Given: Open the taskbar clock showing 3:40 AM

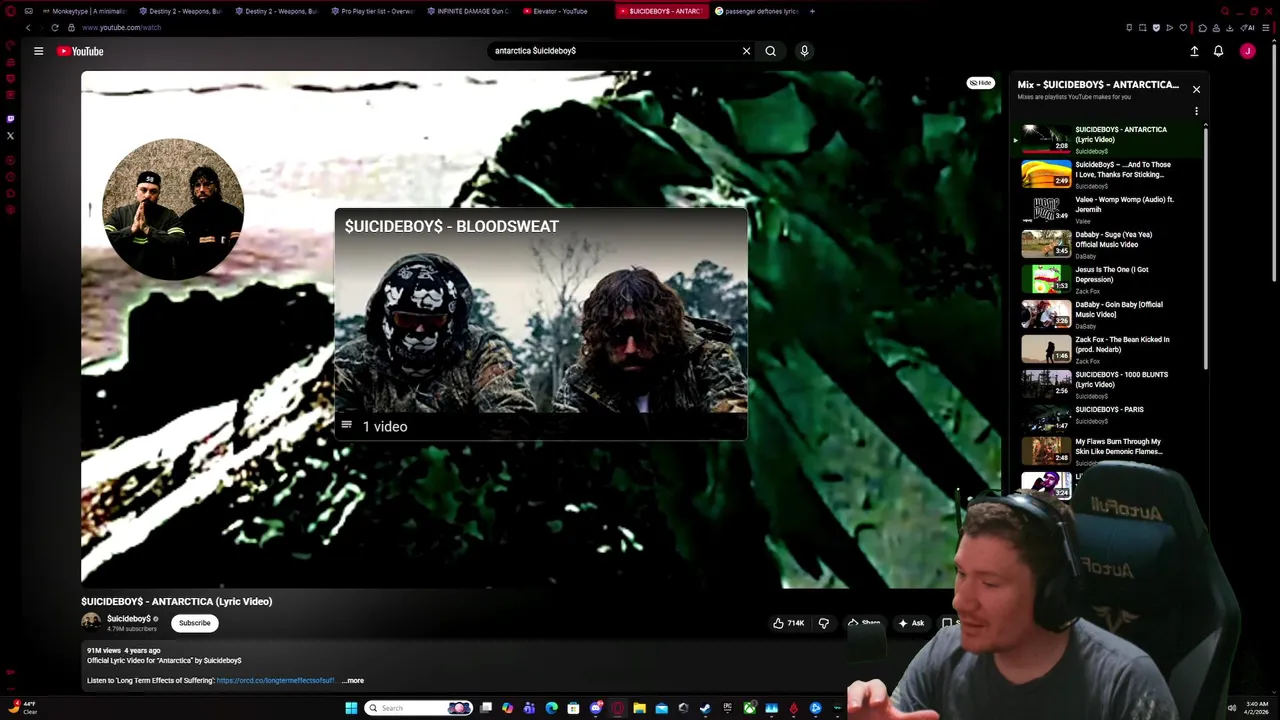Looking at the screenshot, I should click(1257, 708).
